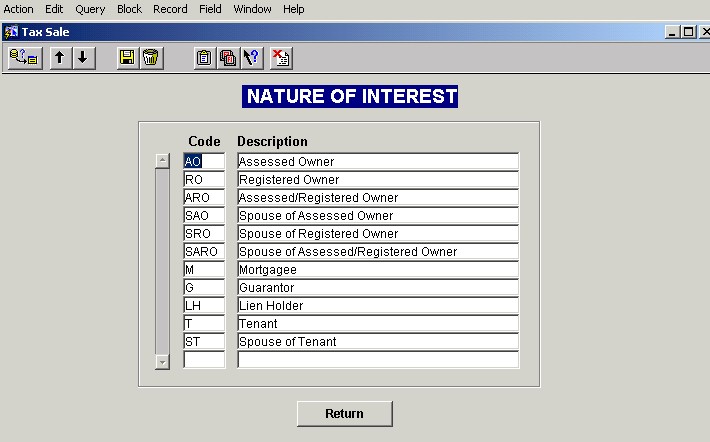The image size is (710, 442).
Task: Open the Help menu
Action: (293, 9)
